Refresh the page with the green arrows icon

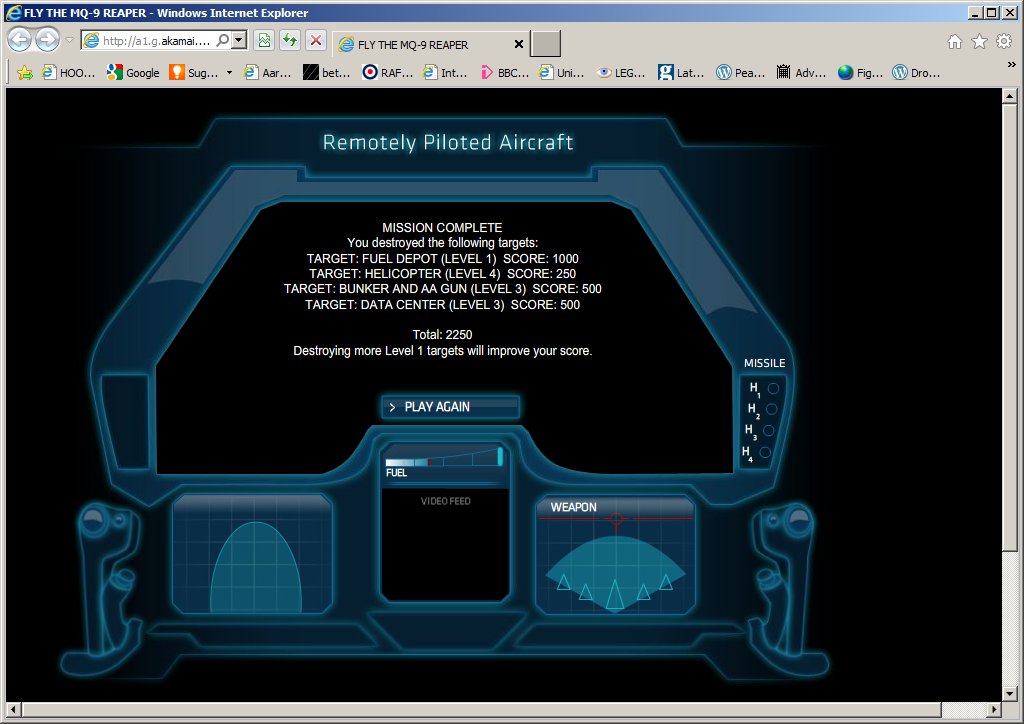(x=289, y=41)
